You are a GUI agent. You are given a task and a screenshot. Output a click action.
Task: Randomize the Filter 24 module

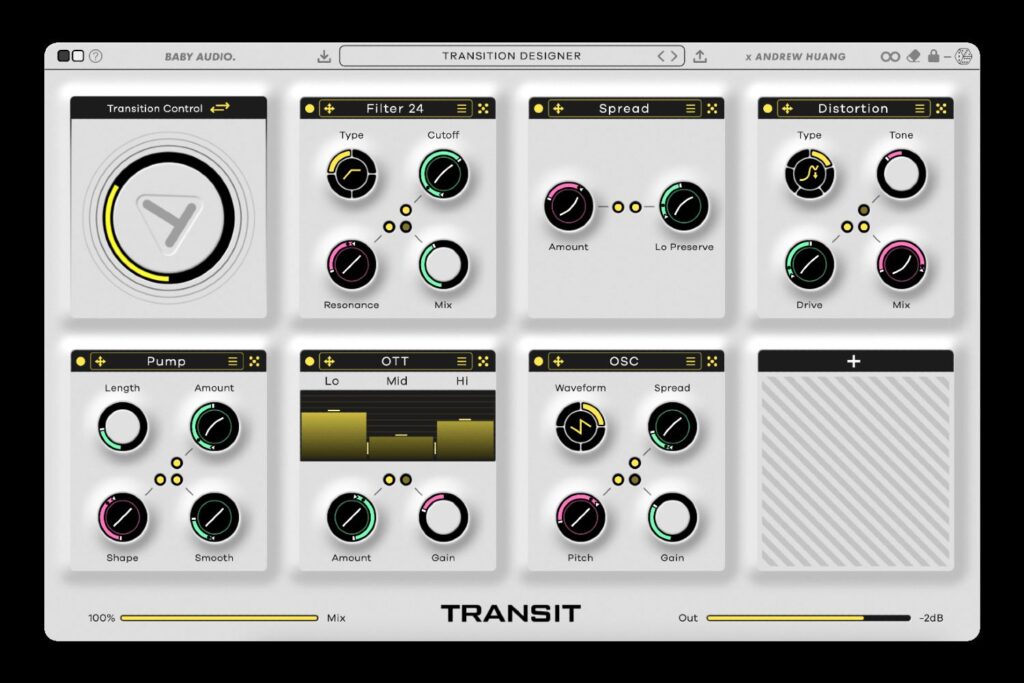[483, 108]
